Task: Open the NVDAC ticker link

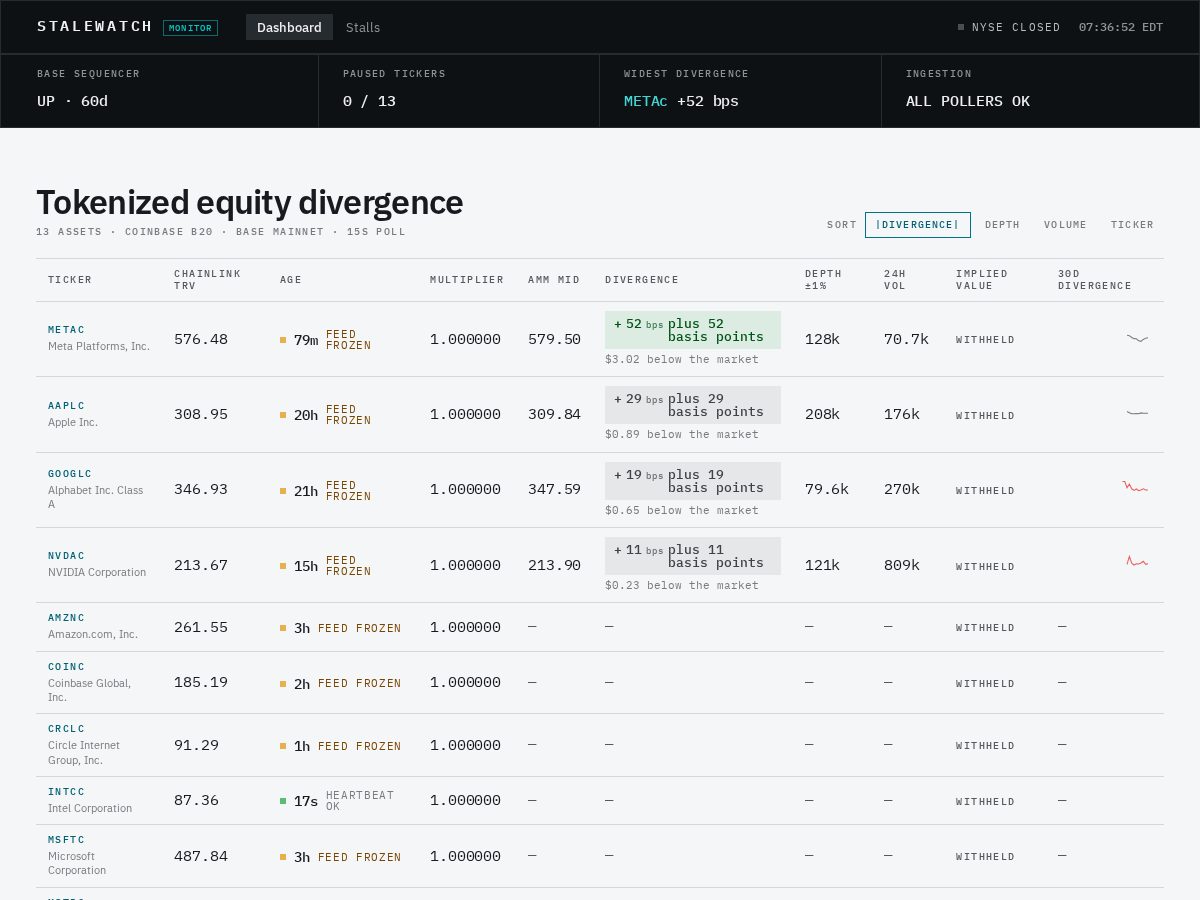Action: pos(67,556)
